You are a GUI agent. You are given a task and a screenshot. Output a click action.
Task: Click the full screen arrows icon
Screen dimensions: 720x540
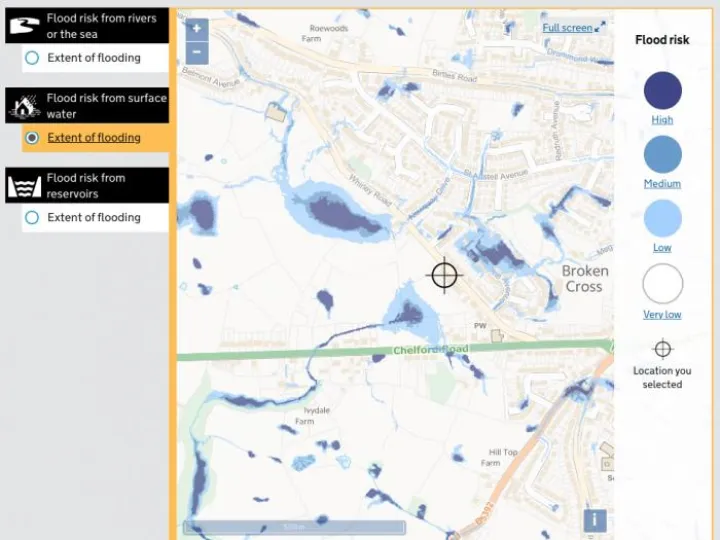pos(601,28)
